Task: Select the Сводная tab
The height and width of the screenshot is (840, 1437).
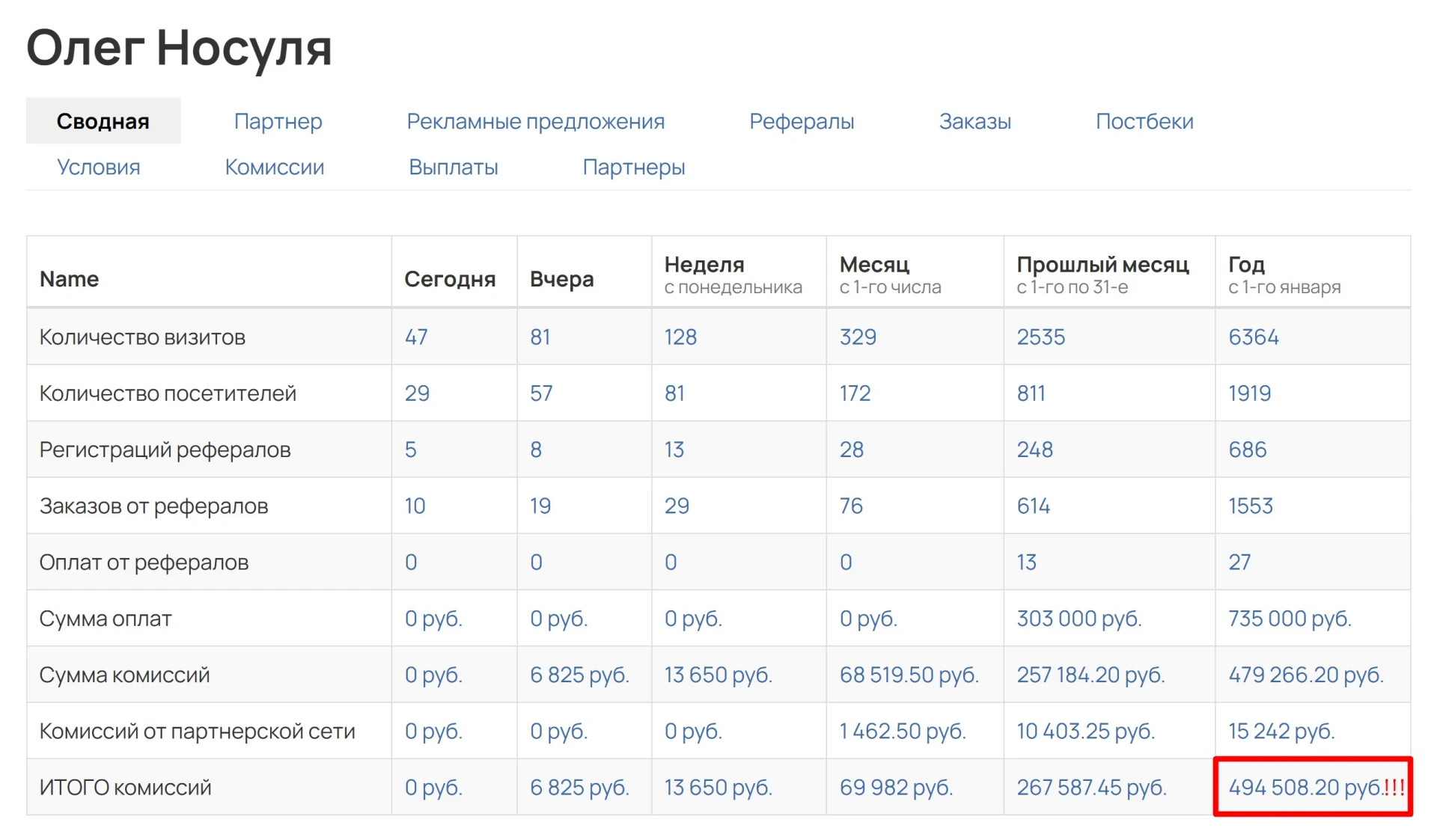Action: [x=103, y=121]
